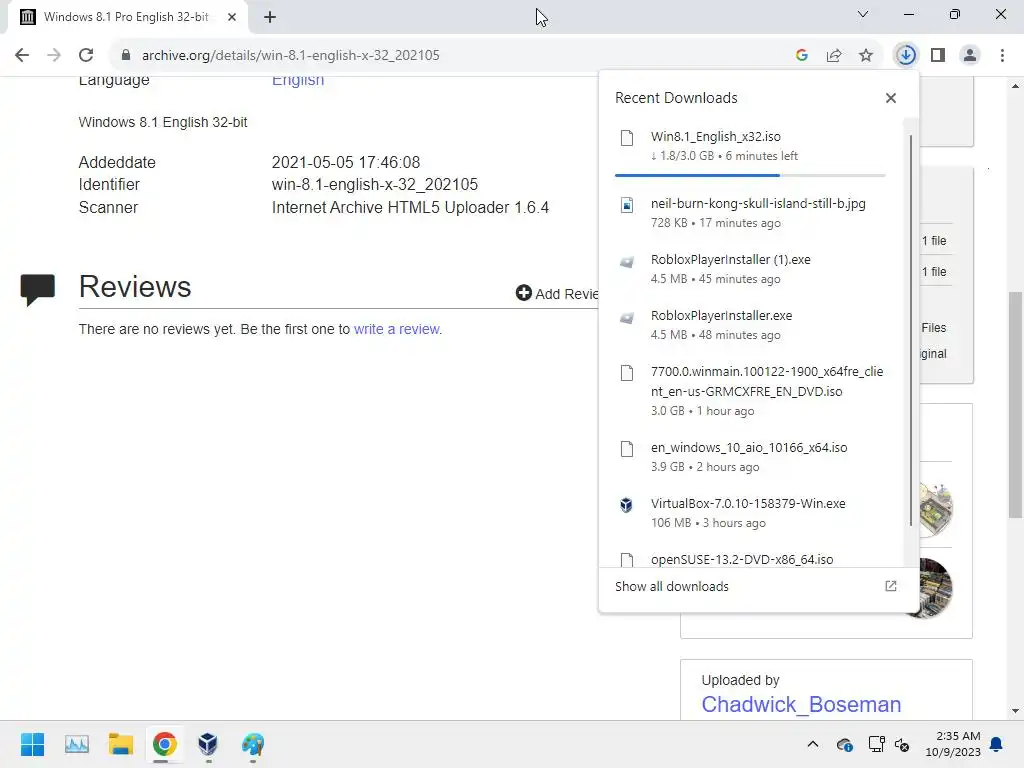The image size is (1024, 768).
Task: Open RobloxPlayerInstaller (1).exe download
Action: 750,269
